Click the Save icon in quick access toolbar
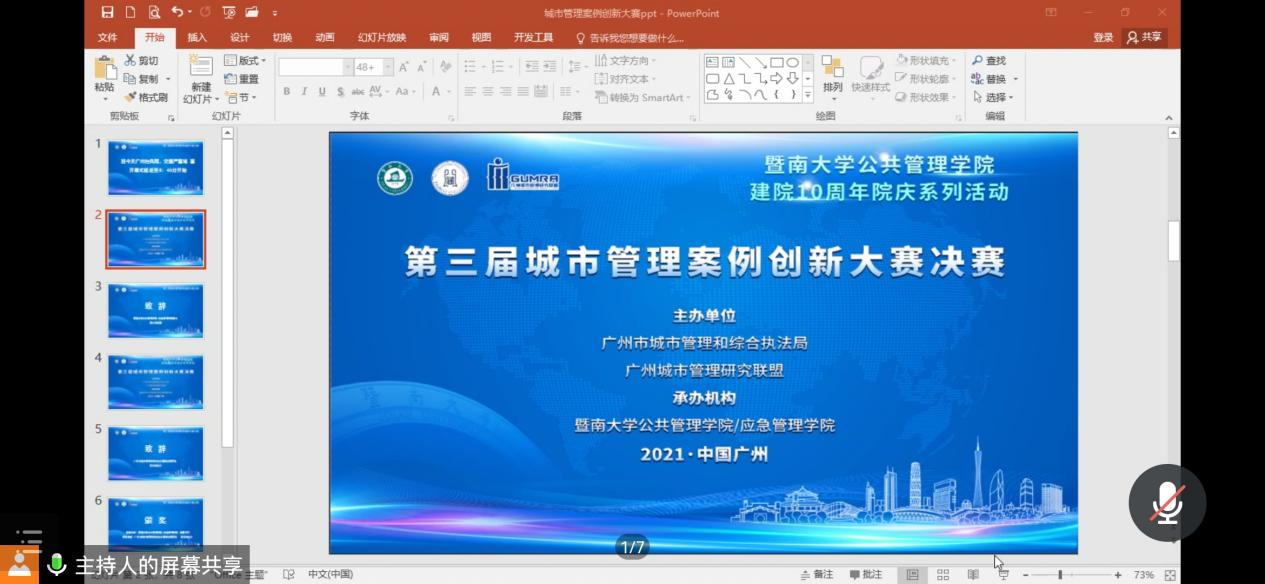The height and width of the screenshot is (584, 1265). pyautogui.click(x=107, y=13)
